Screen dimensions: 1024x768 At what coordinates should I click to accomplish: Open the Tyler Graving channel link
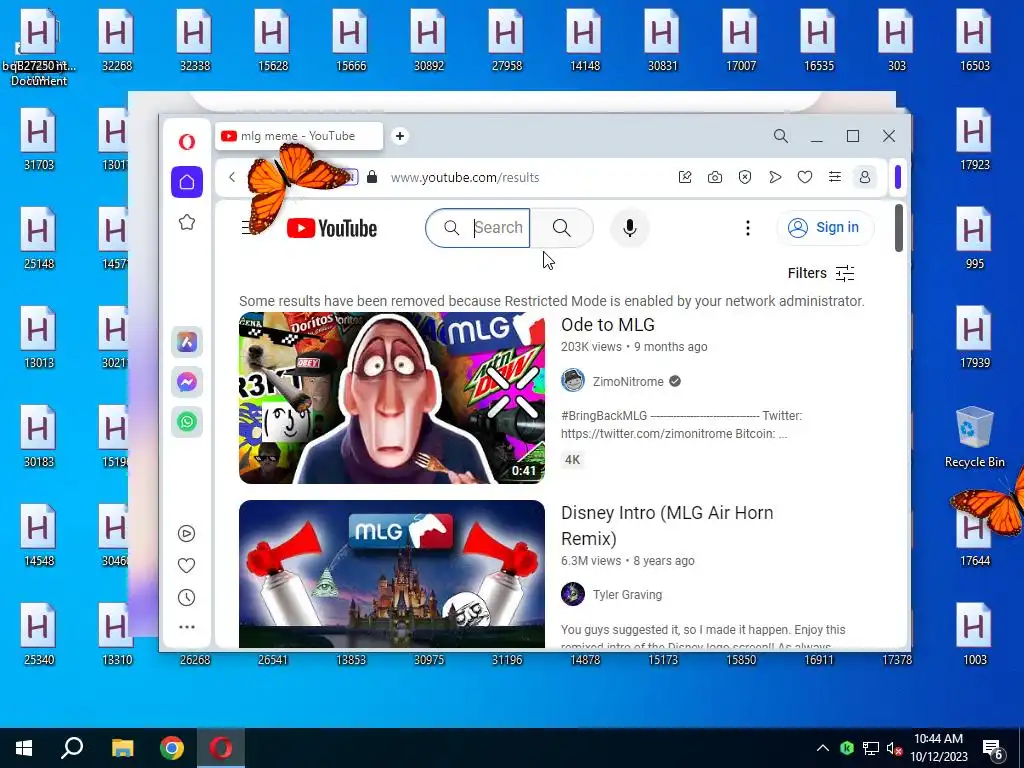628,595
